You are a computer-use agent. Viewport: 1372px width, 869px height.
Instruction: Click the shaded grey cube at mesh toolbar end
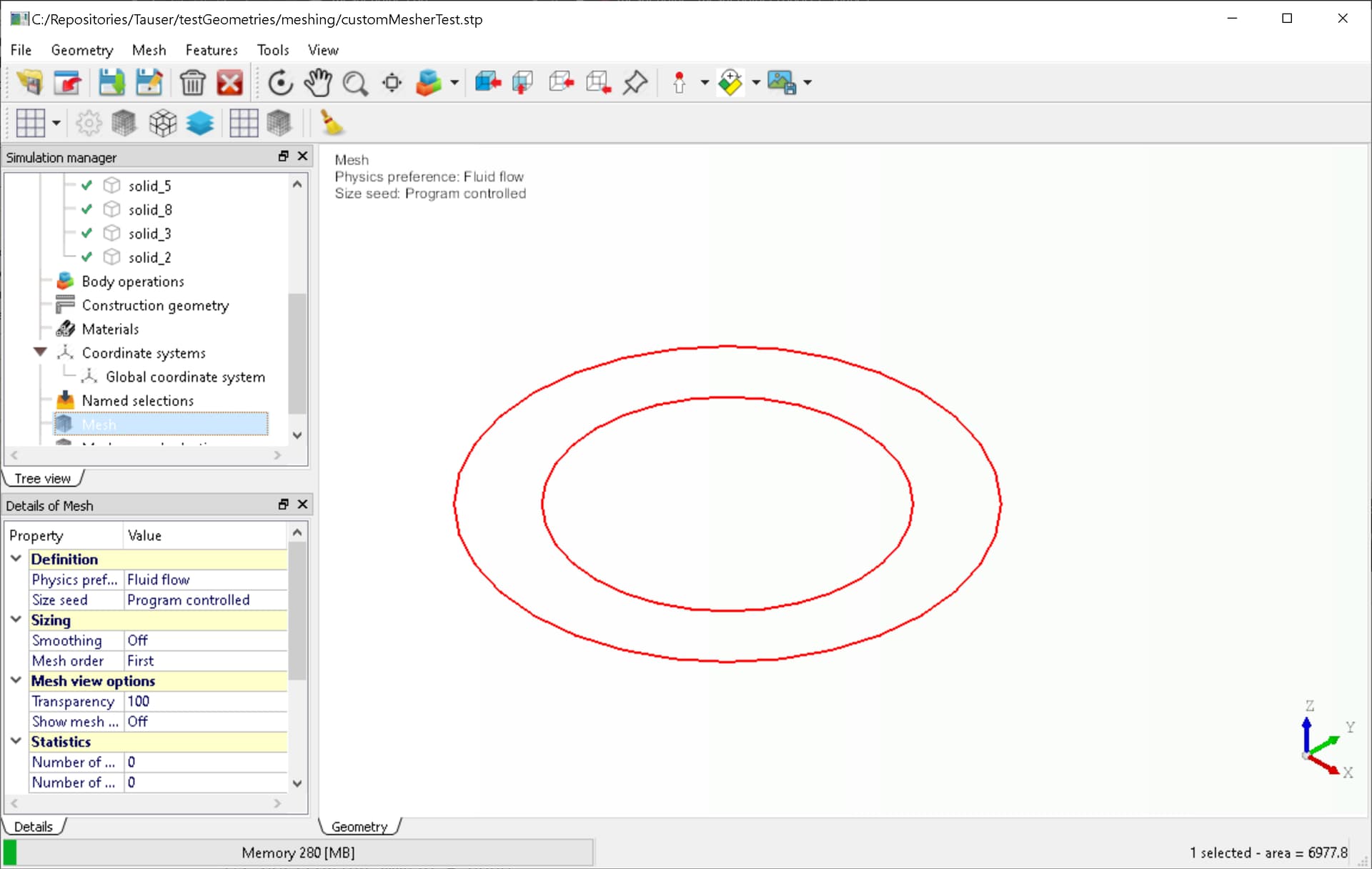tap(279, 123)
